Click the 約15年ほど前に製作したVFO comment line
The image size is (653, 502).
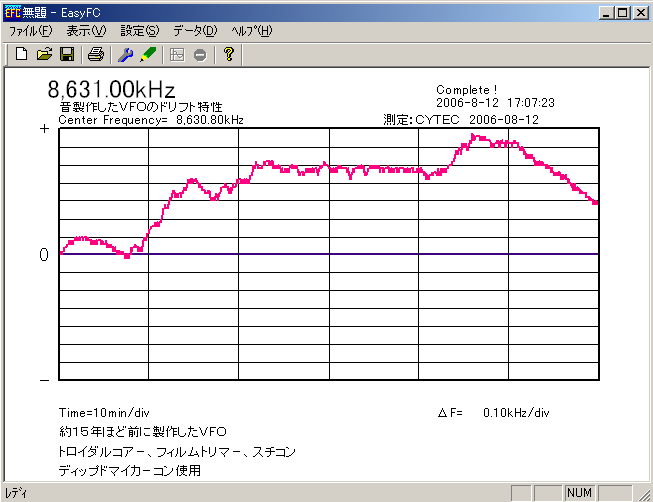[x=143, y=432]
